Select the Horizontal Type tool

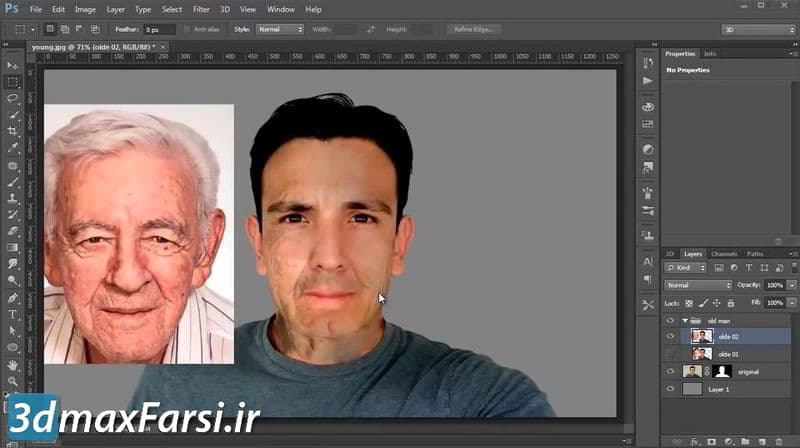click(13, 314)
